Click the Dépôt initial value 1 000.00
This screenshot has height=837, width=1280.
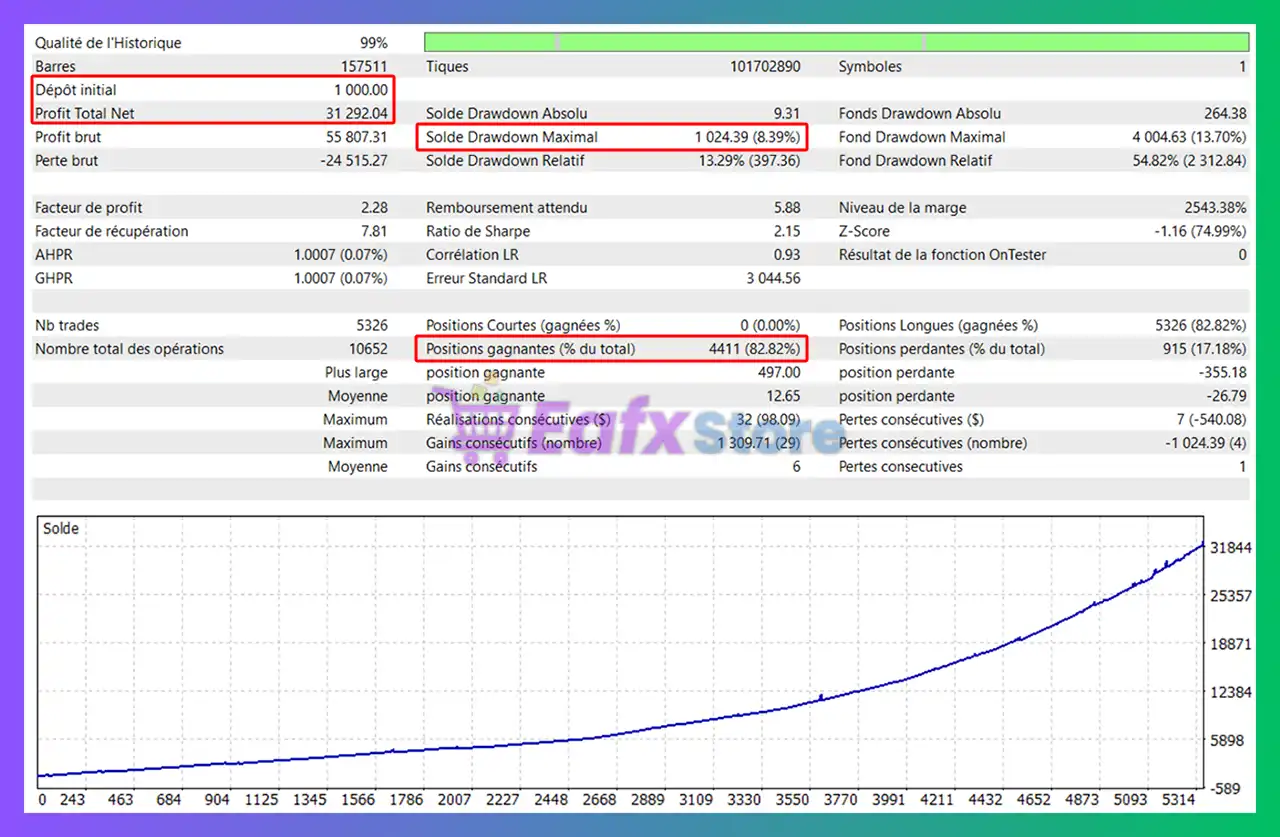[361, 90]
